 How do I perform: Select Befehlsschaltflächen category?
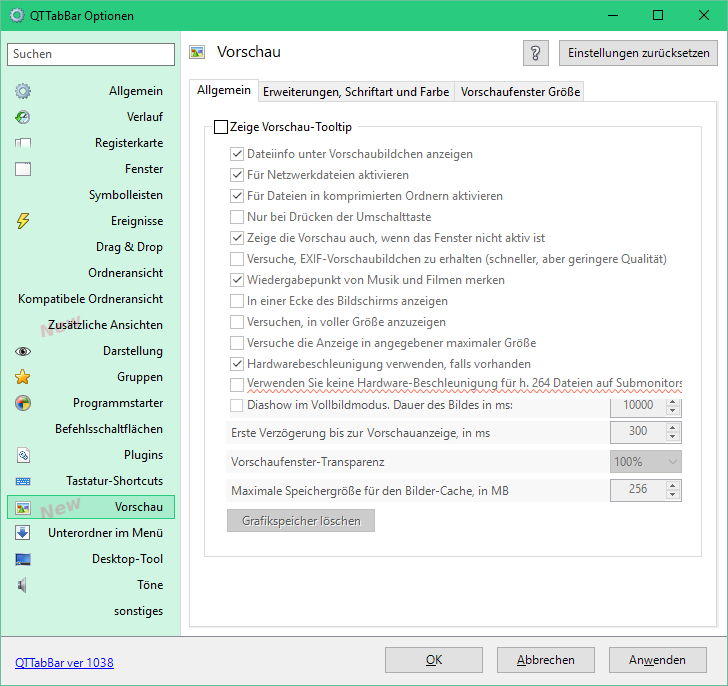[109, 429]
